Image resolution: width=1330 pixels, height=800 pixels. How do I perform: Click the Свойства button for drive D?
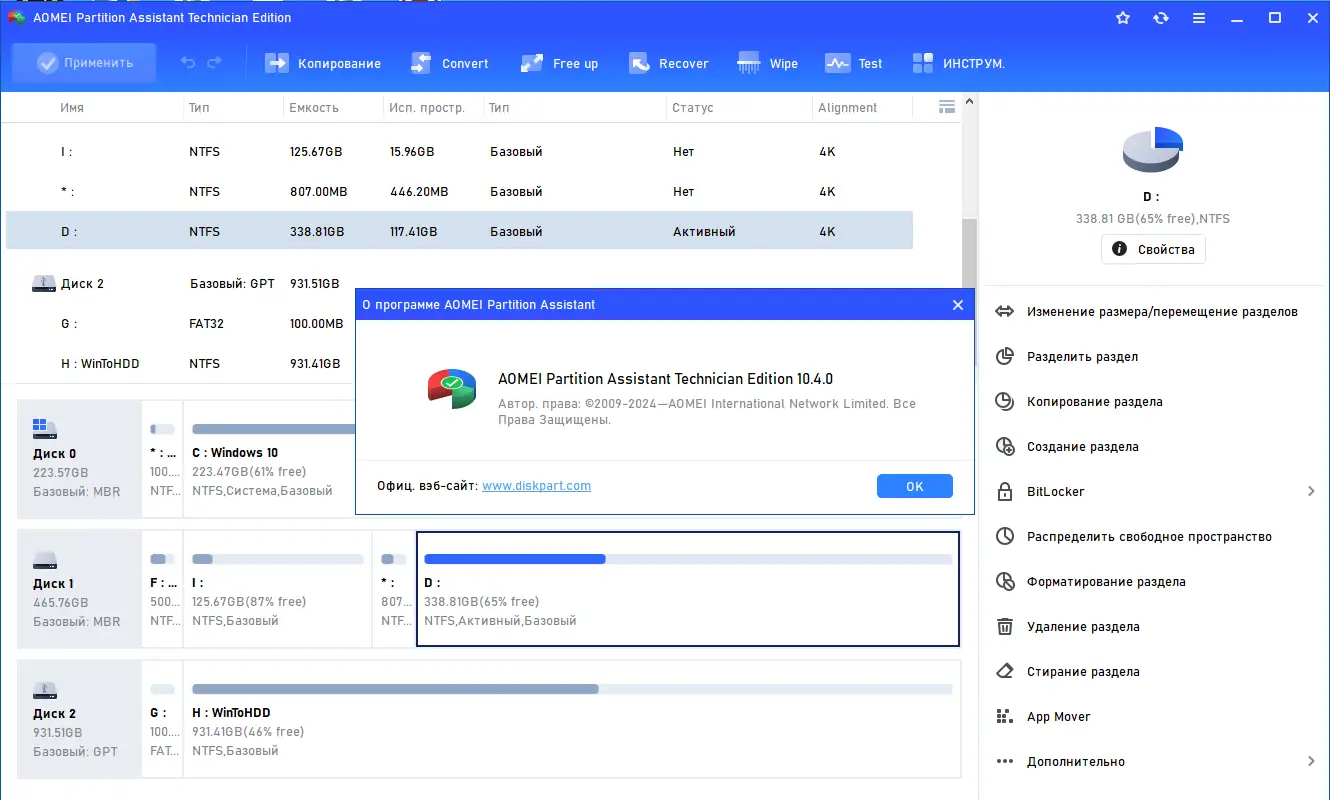[x=1153, y=249]
